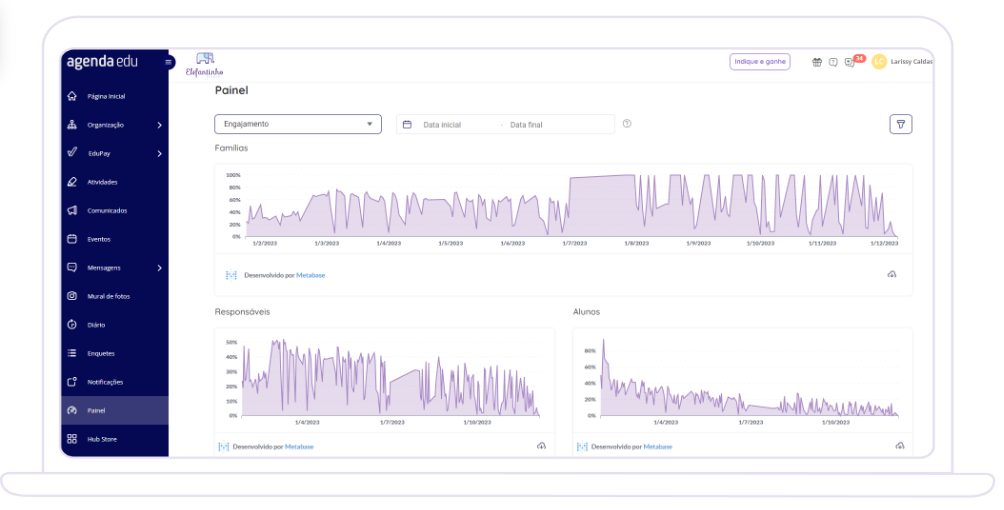Download the Alunos chart via cloud icon
Screen dimensions: 1004x510
[900, 446]
